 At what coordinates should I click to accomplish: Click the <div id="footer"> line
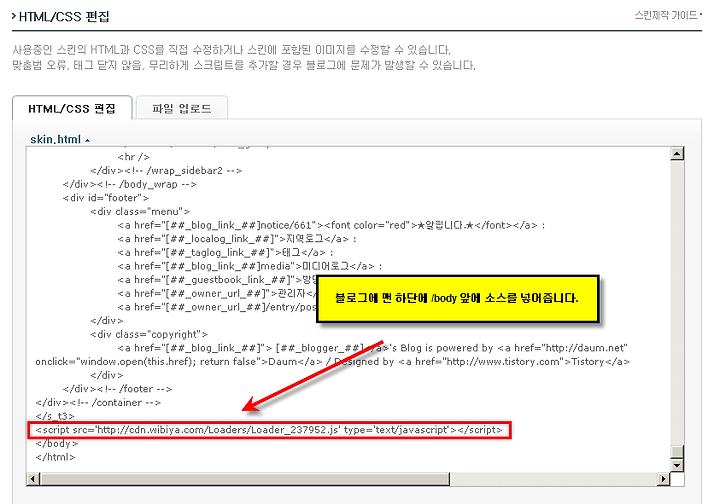106,198
